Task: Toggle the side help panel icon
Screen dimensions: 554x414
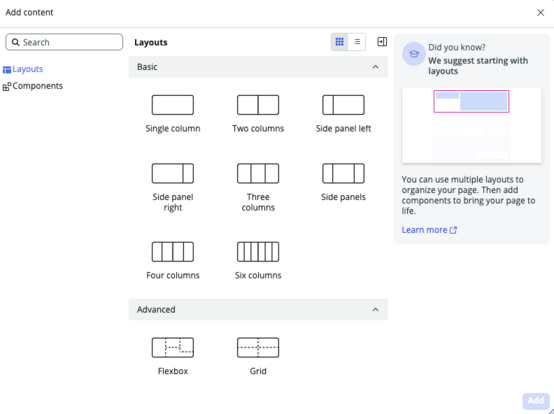Action: [382, 42]
